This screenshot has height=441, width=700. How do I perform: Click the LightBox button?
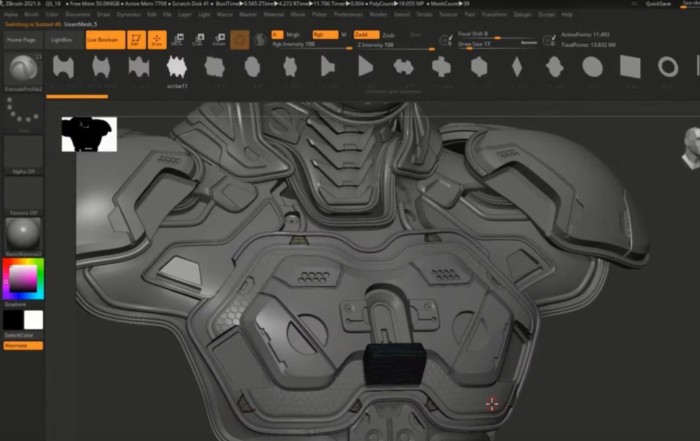[62, 39]
